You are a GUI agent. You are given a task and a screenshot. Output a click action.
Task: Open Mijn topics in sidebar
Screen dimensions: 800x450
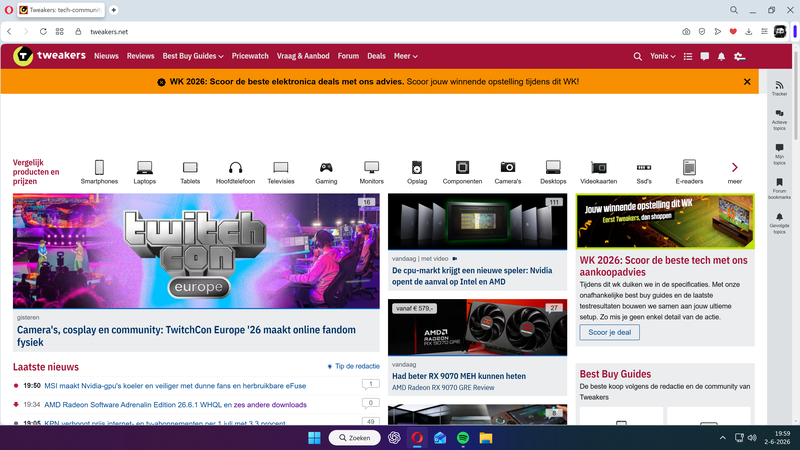pos(779,155)
